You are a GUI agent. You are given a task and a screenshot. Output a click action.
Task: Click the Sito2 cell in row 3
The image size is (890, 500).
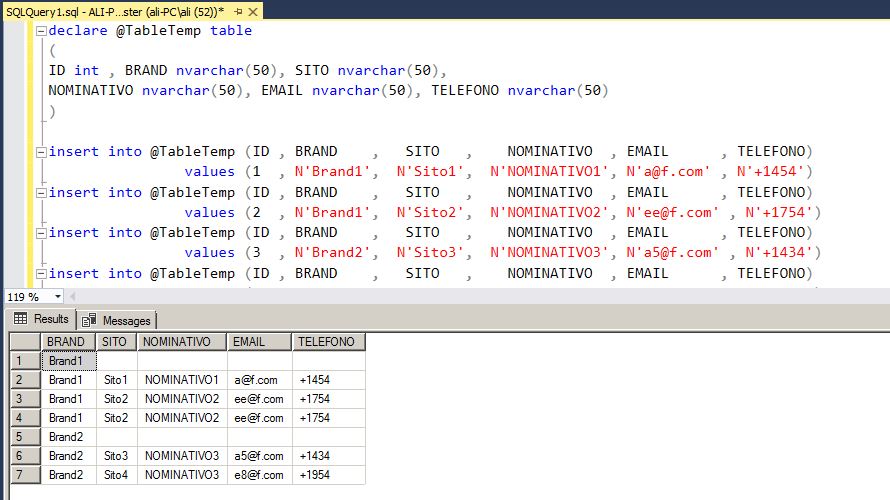click(117, 399)
